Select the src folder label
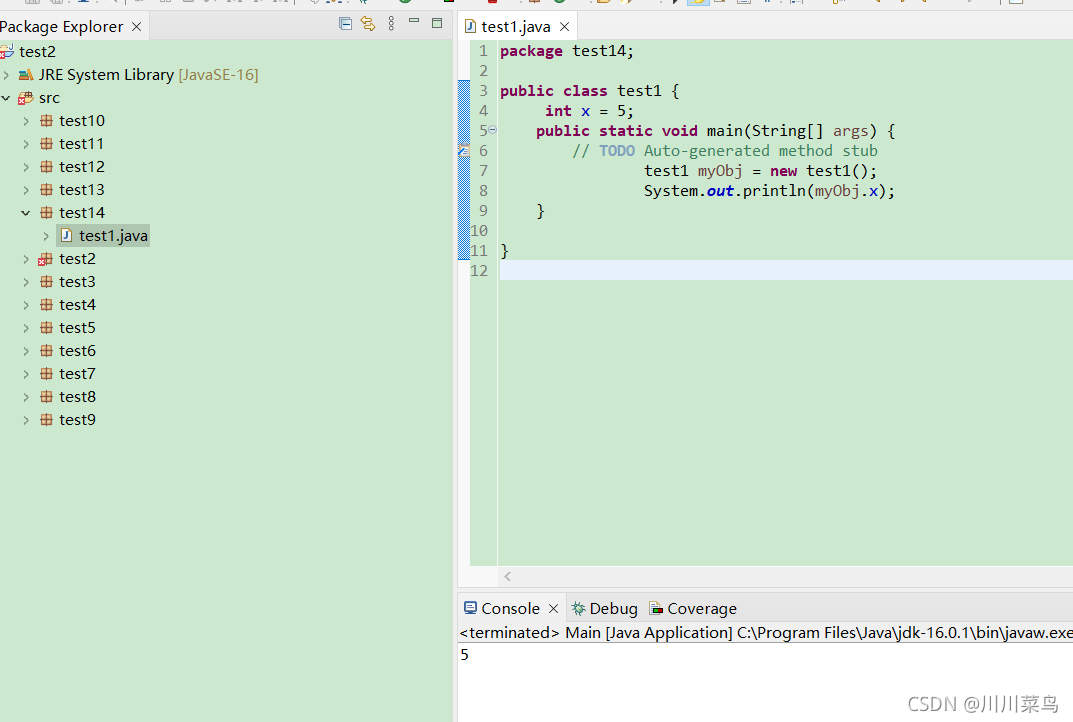 (x=49, y=98)
